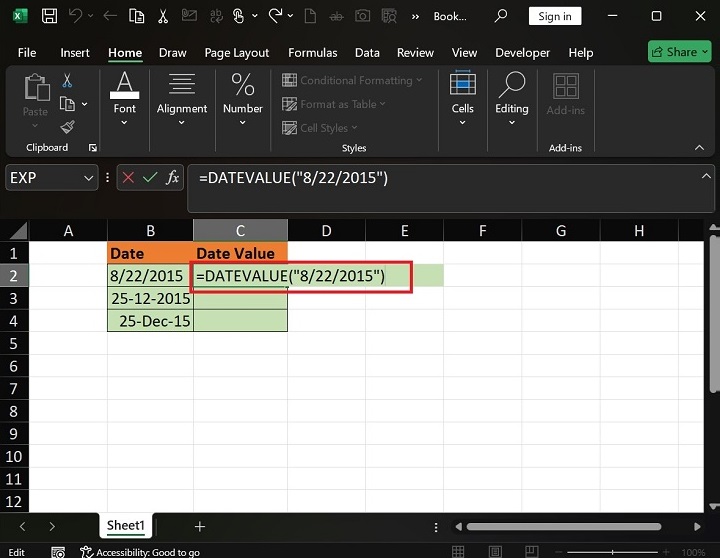720x558 pixels.
Task: Click the spelling abc icon in the title bar
Action: pyautogui.click(x=216, y=17)
